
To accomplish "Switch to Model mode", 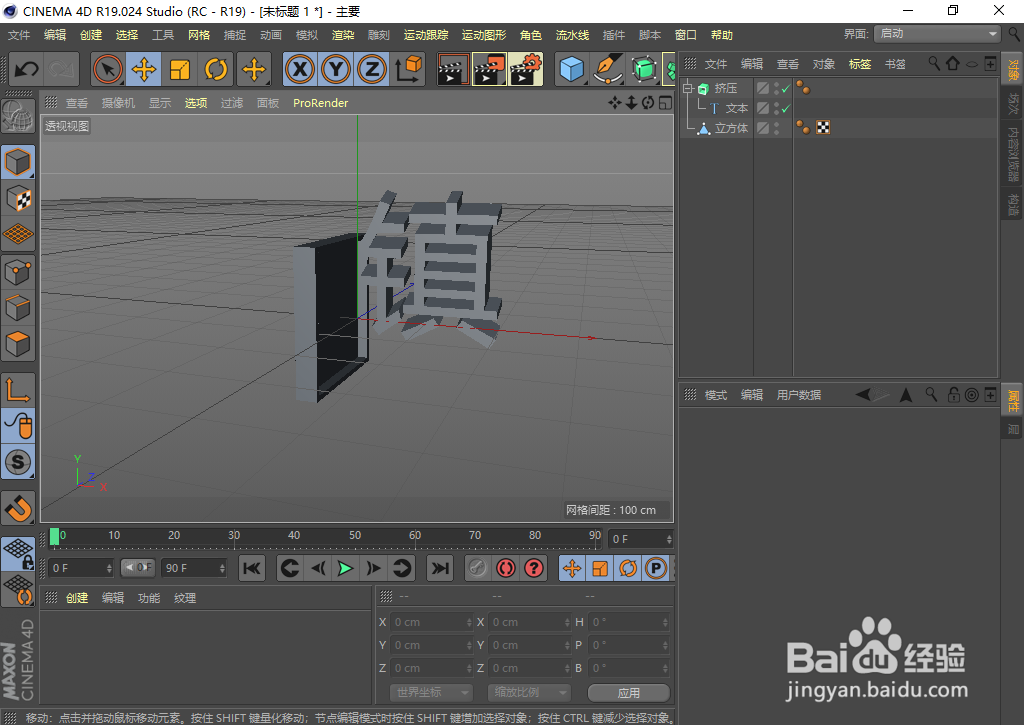I will [x=18, y=163].
